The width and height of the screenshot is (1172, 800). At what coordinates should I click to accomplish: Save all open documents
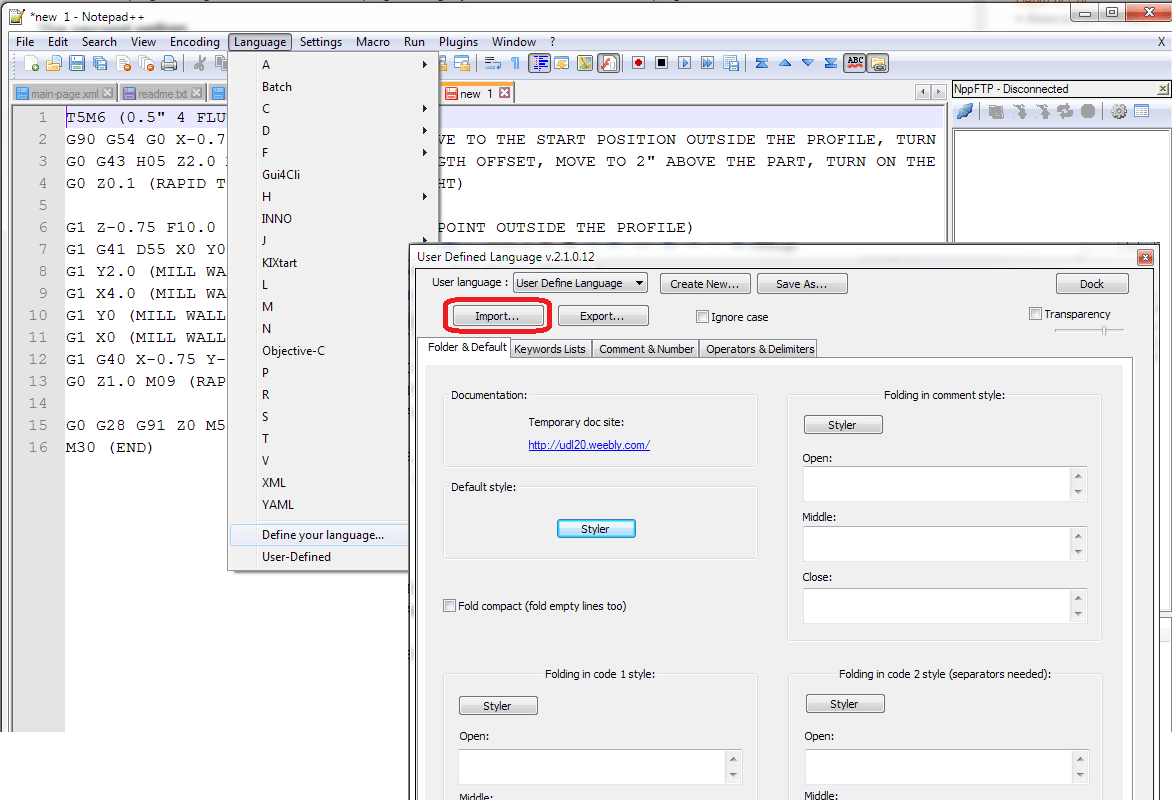tap(99, 62)
